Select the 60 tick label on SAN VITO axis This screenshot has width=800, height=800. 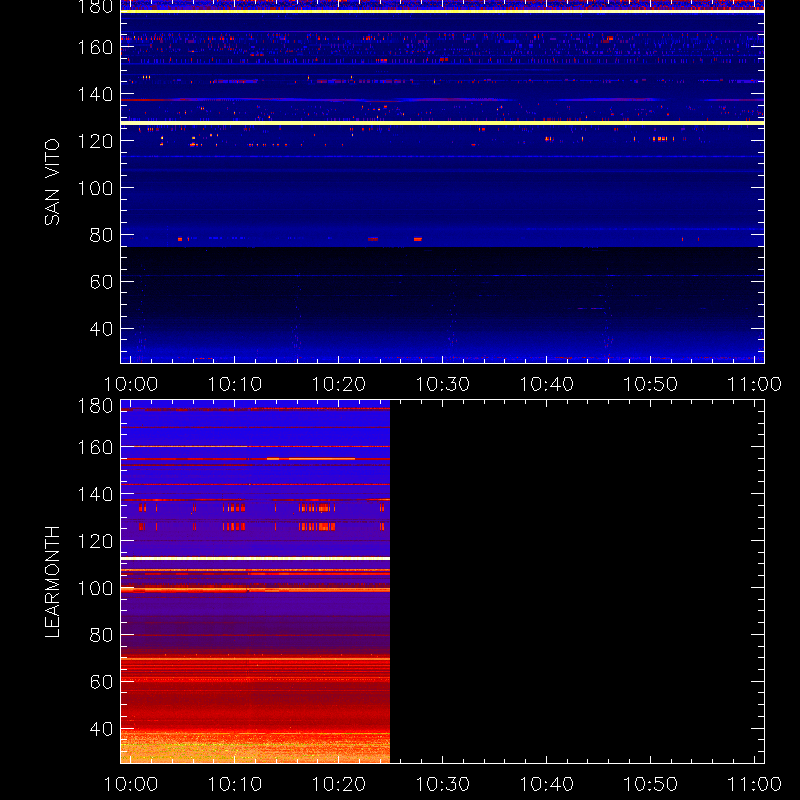pos(101,282)
